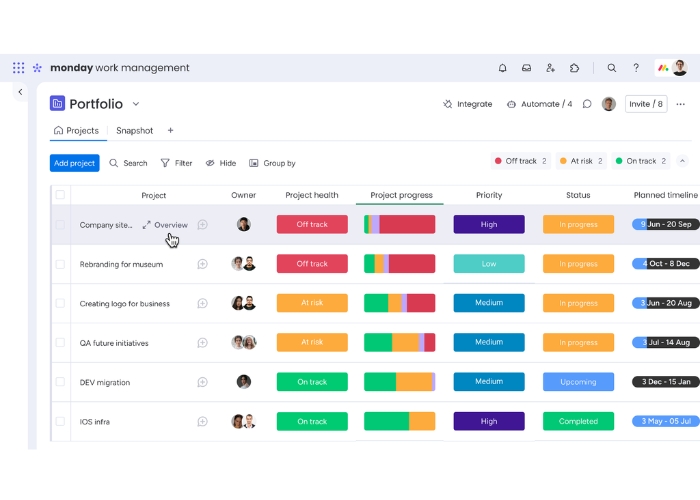Tick the checkbox for Company site row
700x500 pixels.
tap(60, 225)
